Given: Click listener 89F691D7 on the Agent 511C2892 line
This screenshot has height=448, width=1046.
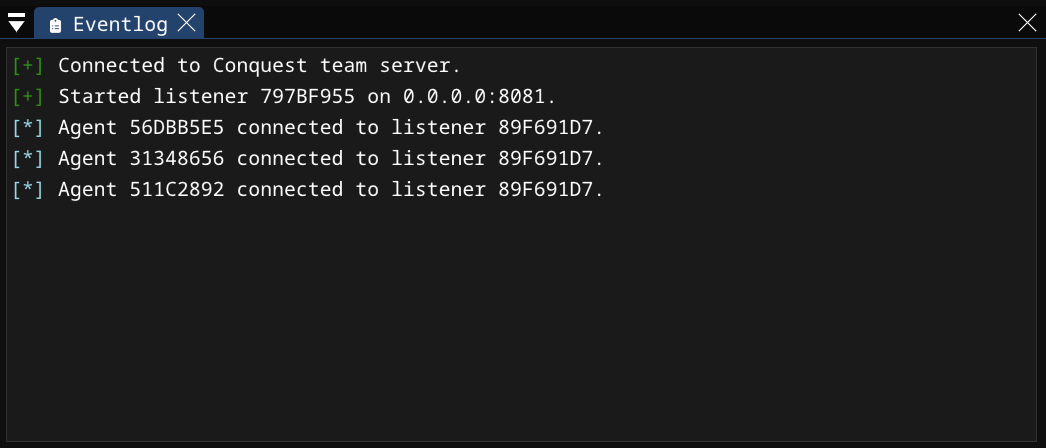Looking at the screenshot, I should (x=550, y=189).
